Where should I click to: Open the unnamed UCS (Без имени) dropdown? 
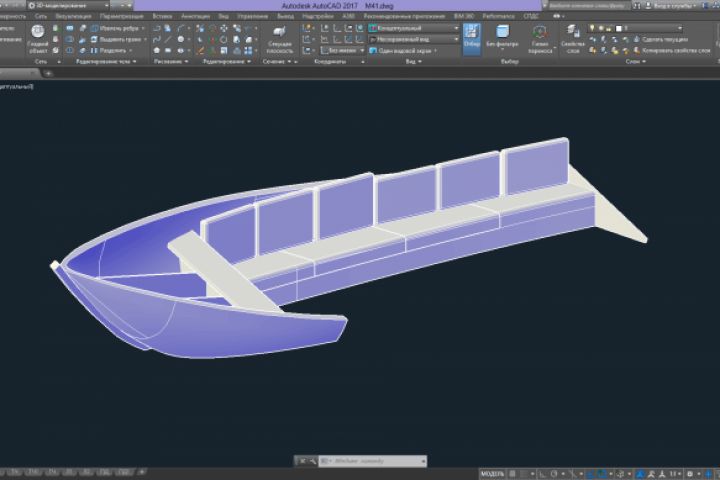click(x=342, y=51)
